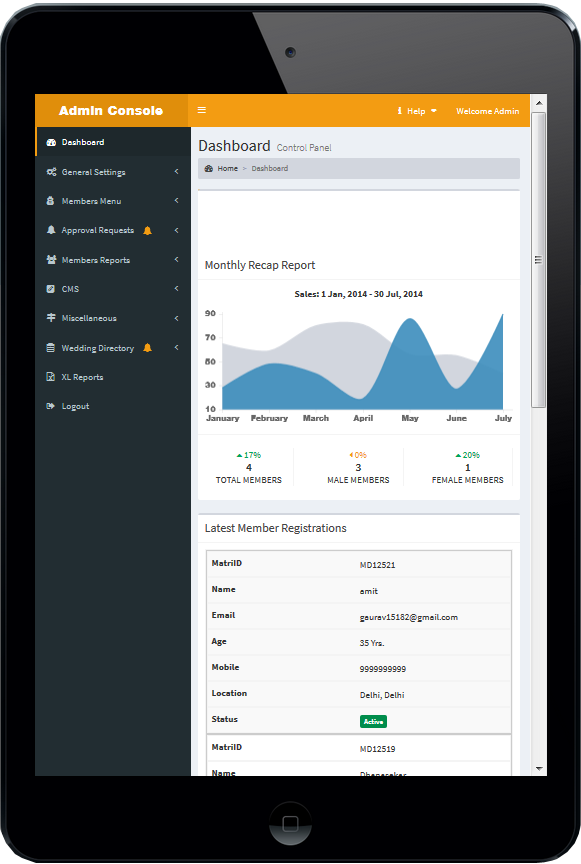Open the Members Reports menu item
Screen dimensions: 581x864
tap(113, 260)
